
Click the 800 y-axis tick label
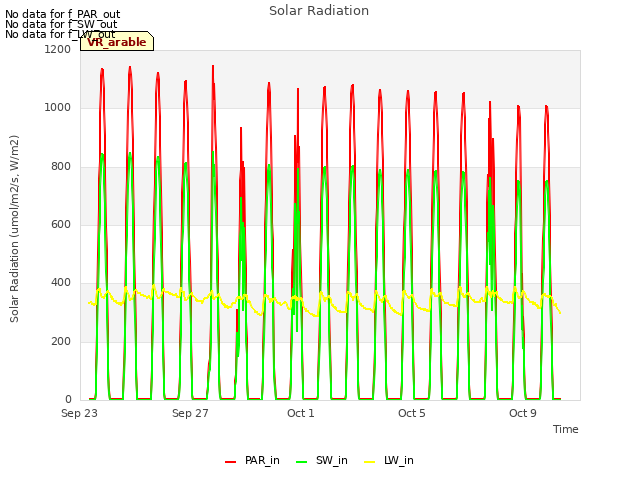[61, 167]
